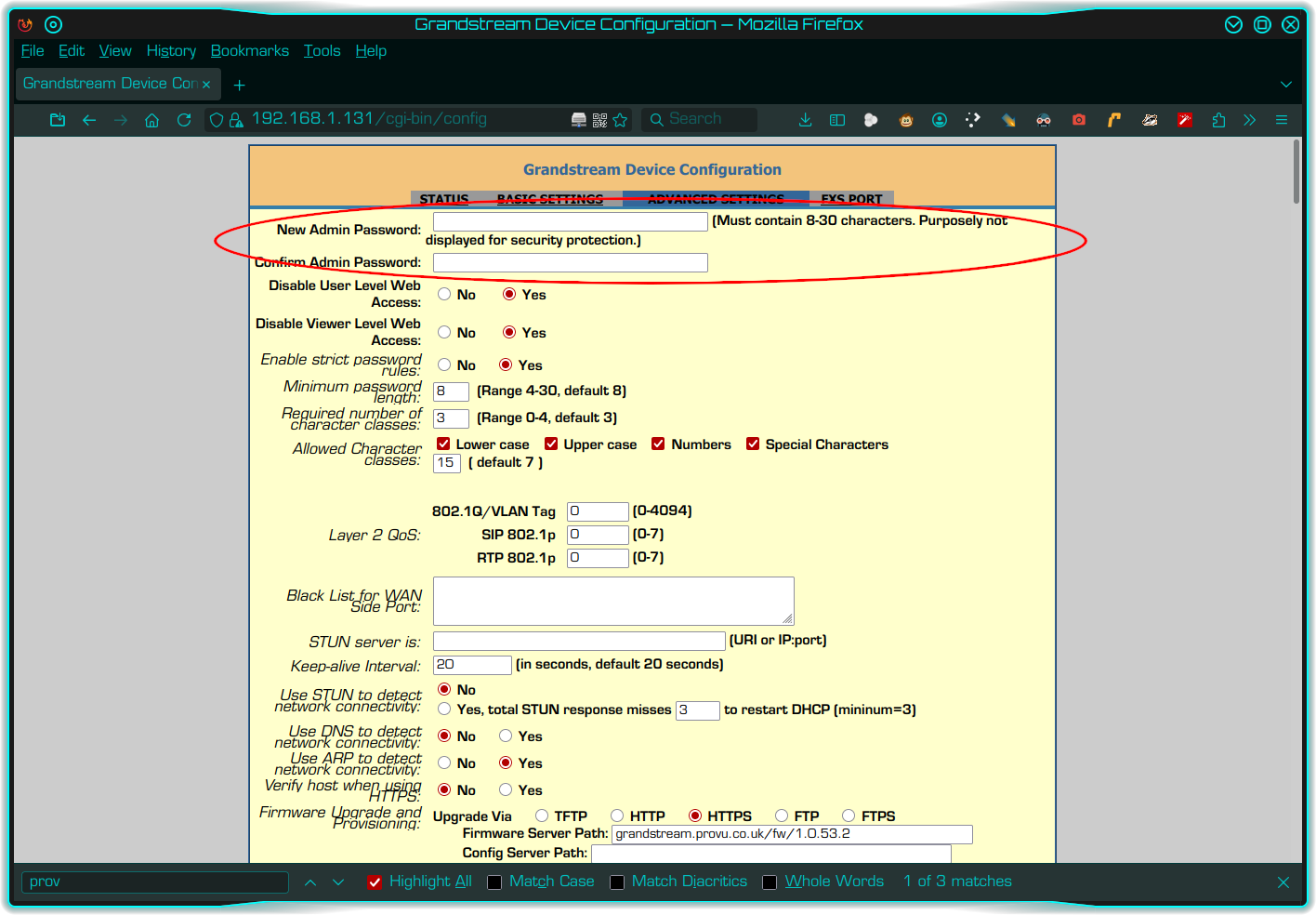Click the red camera screenshot extension icon
The height and width of the screenshot is (915, 1316).
1079,120
